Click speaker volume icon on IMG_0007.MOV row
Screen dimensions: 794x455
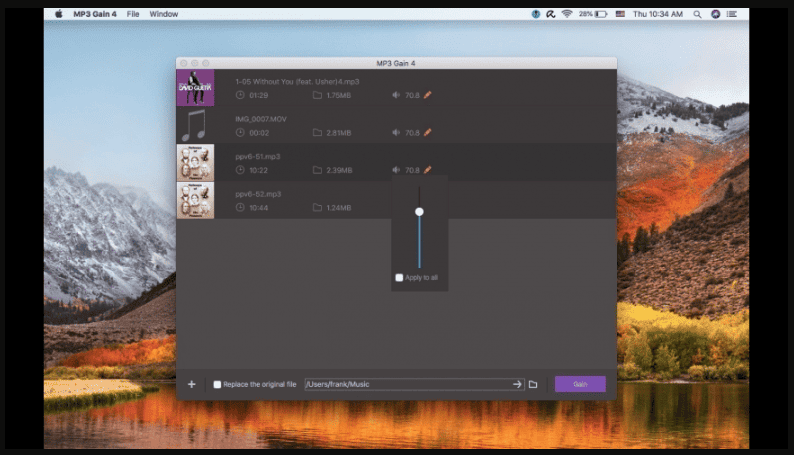(x=396, y=132)
